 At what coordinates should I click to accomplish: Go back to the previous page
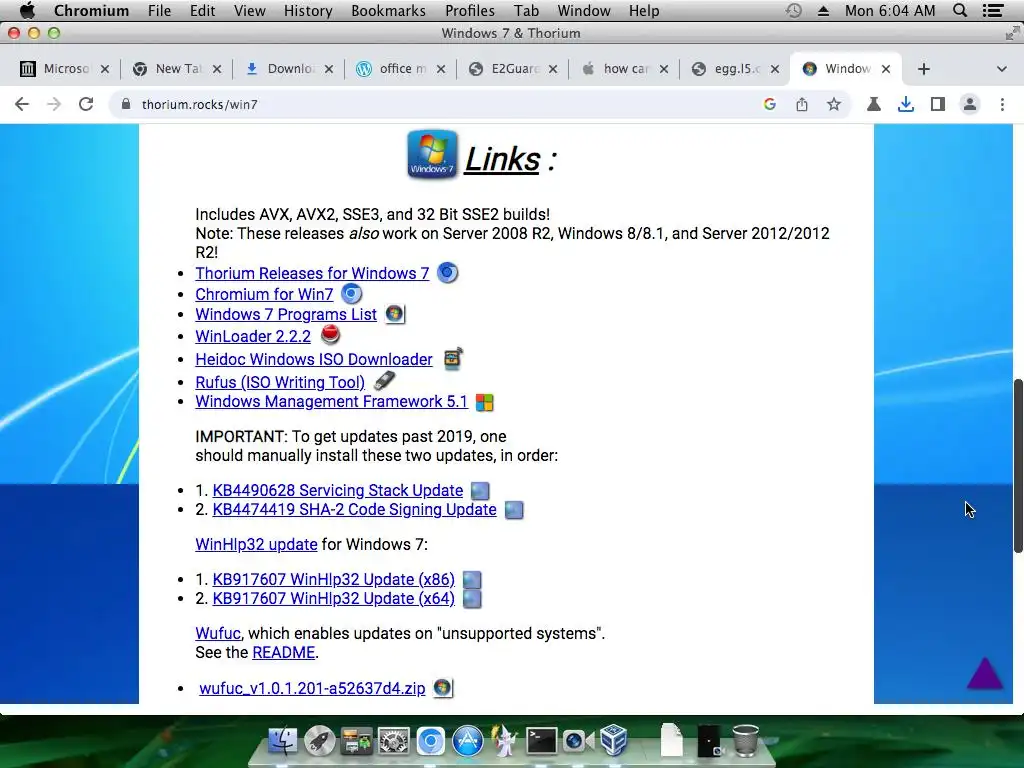22,104
